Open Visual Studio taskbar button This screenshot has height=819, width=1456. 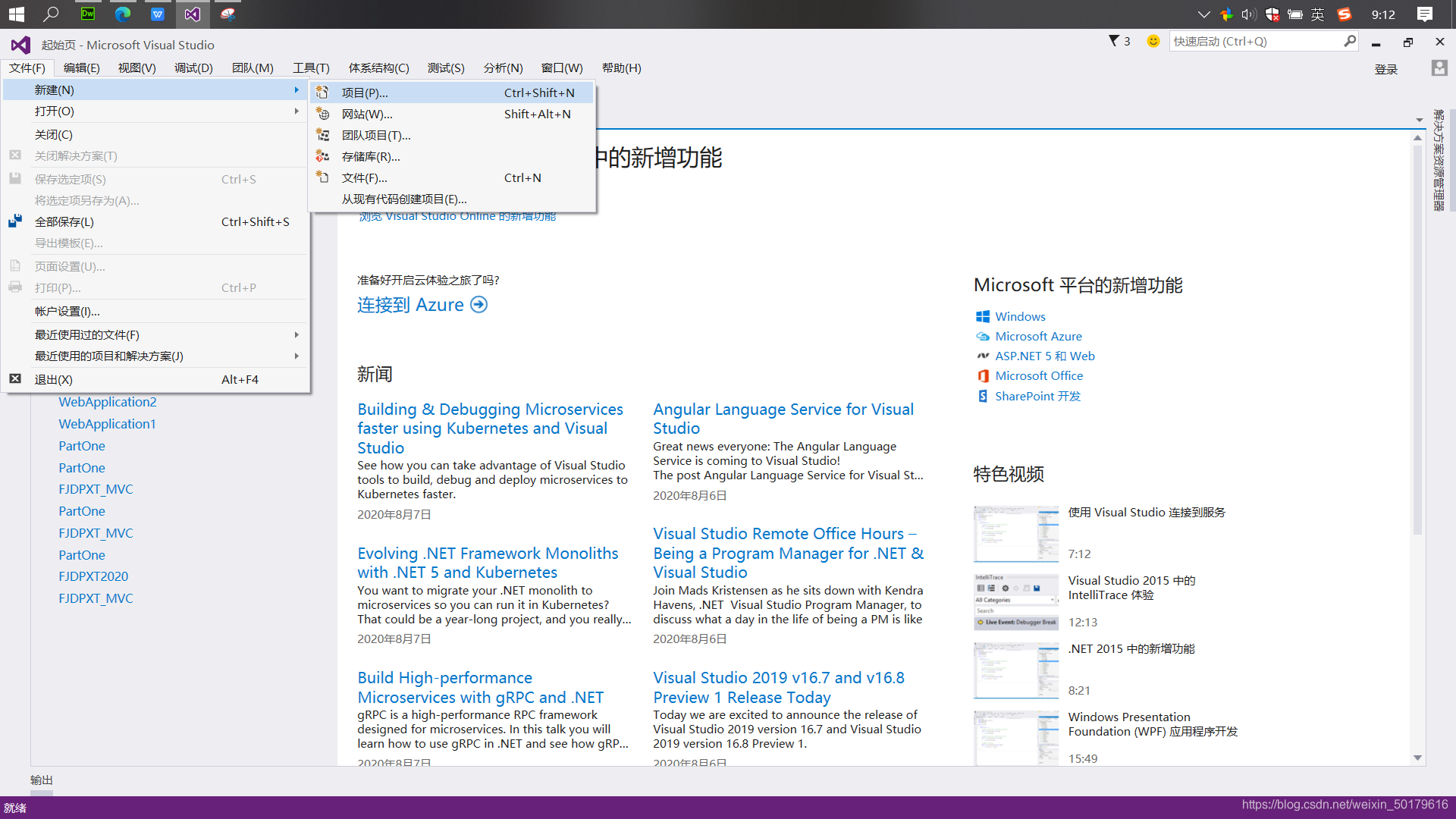pyautogui.click(x=193, y=14)
